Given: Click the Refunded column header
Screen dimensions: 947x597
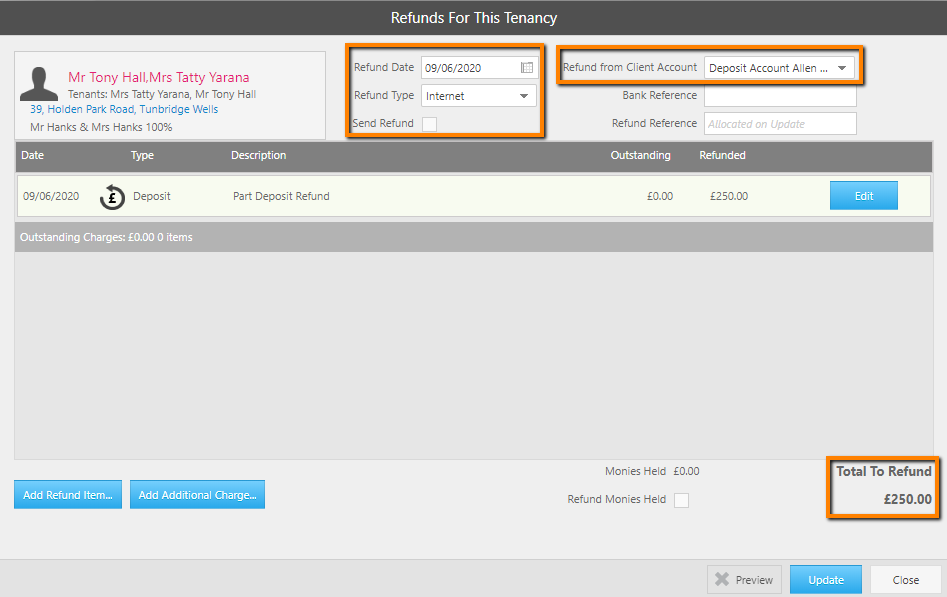Looking at the screenshot, I should [x=722, y=155].
